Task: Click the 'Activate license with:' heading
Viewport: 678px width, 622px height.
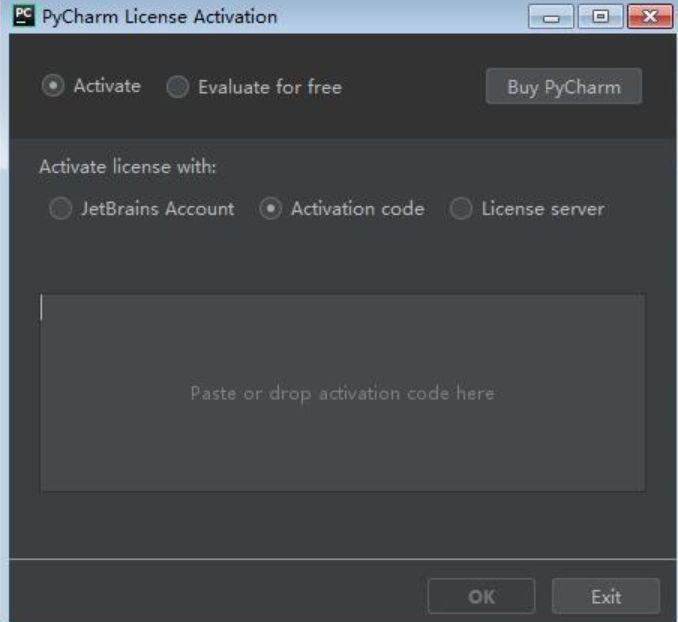Action: point(128,167)
